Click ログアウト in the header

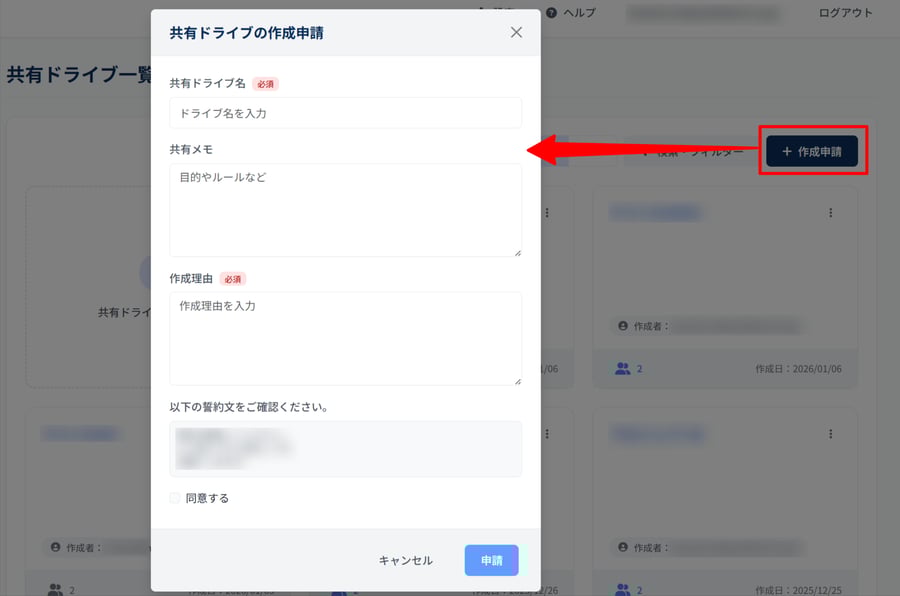click(845, 13)
